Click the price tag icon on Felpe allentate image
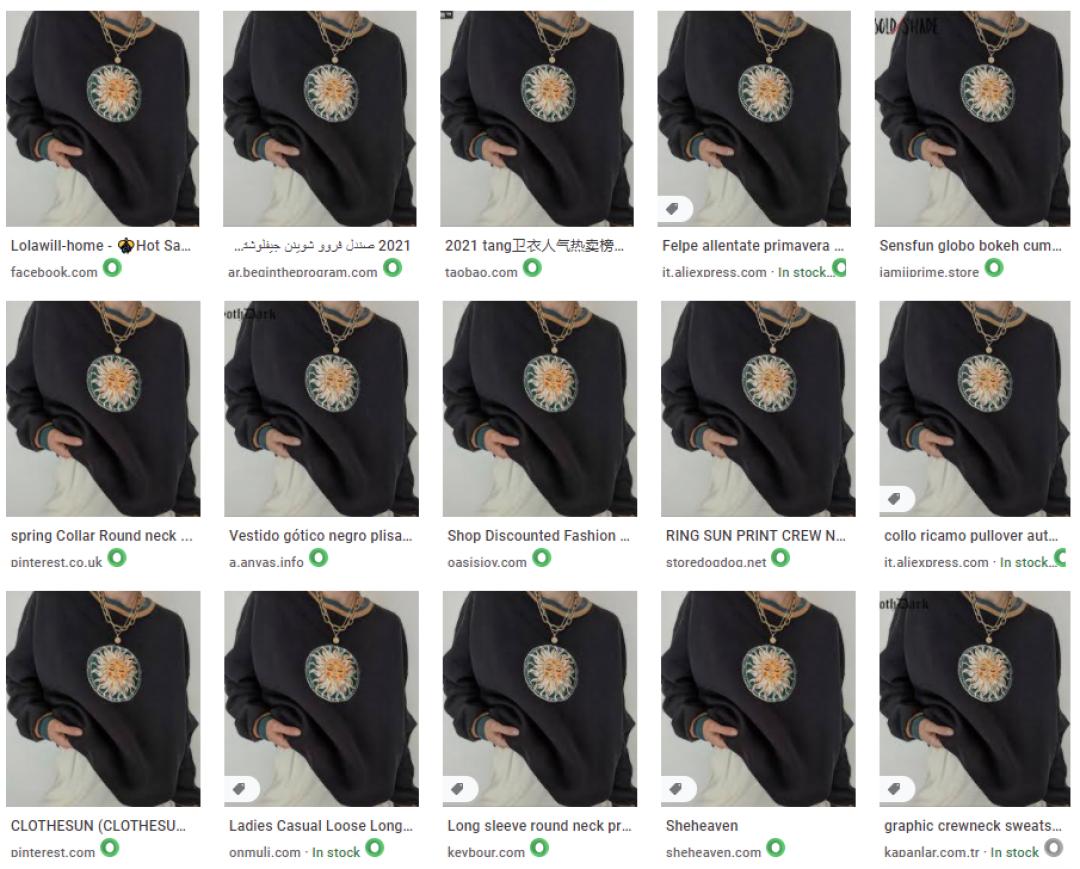Image resolution: width=1080 pixels, height=869 pixels. click(x=673, y=209)
